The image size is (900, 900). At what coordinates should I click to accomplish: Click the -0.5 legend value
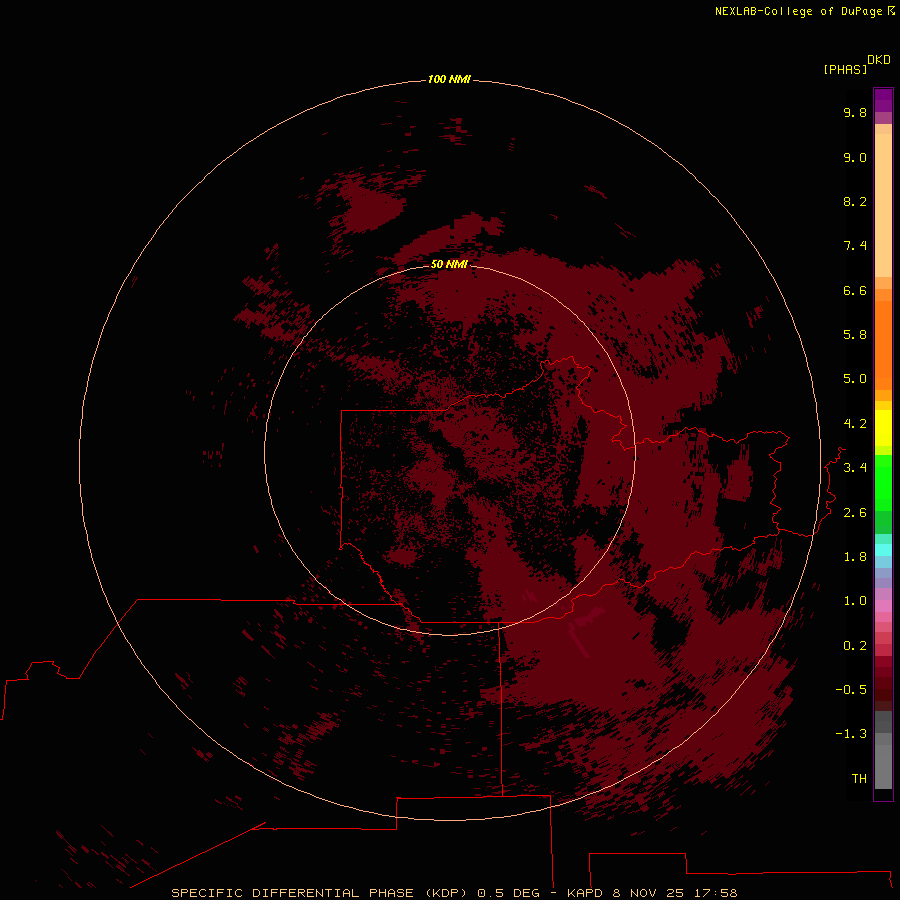(x=851, y=690)
